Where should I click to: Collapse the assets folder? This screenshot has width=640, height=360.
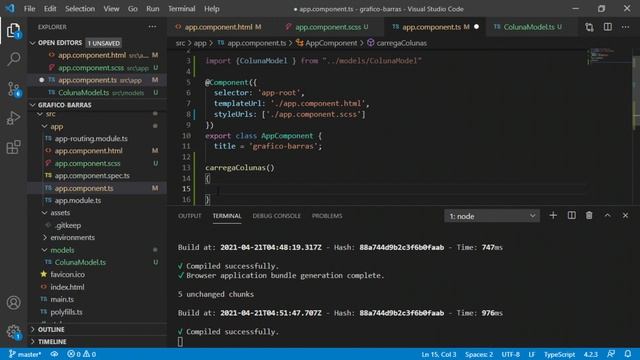[x=44, y=213]
